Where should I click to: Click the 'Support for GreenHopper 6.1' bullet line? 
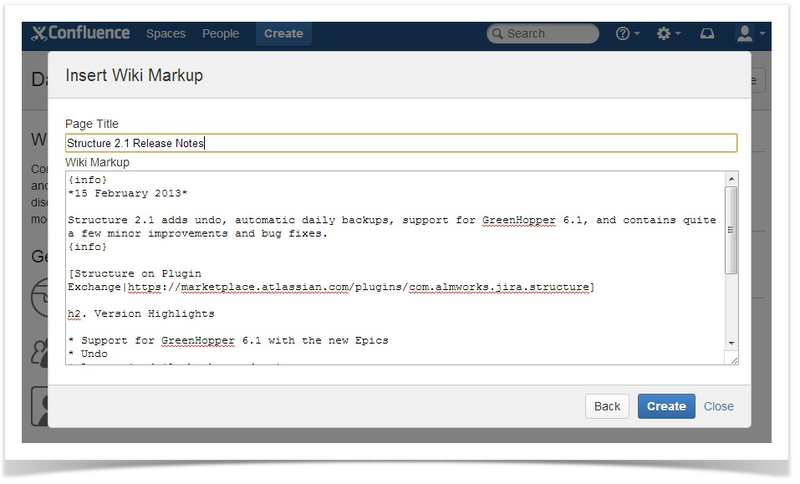[x=228, y=340]
